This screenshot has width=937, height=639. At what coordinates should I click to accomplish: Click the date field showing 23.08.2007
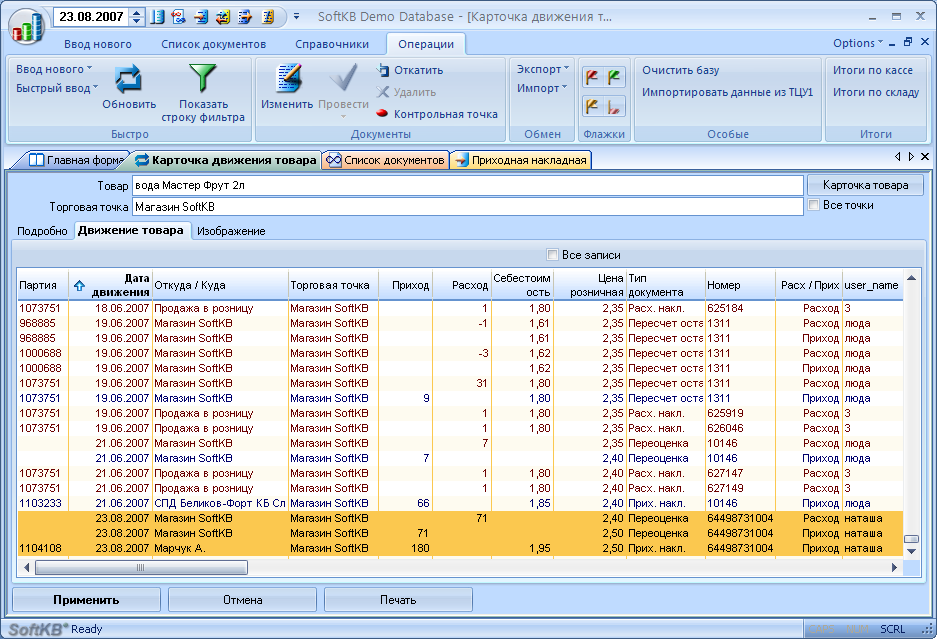click(x=91, y=17)
